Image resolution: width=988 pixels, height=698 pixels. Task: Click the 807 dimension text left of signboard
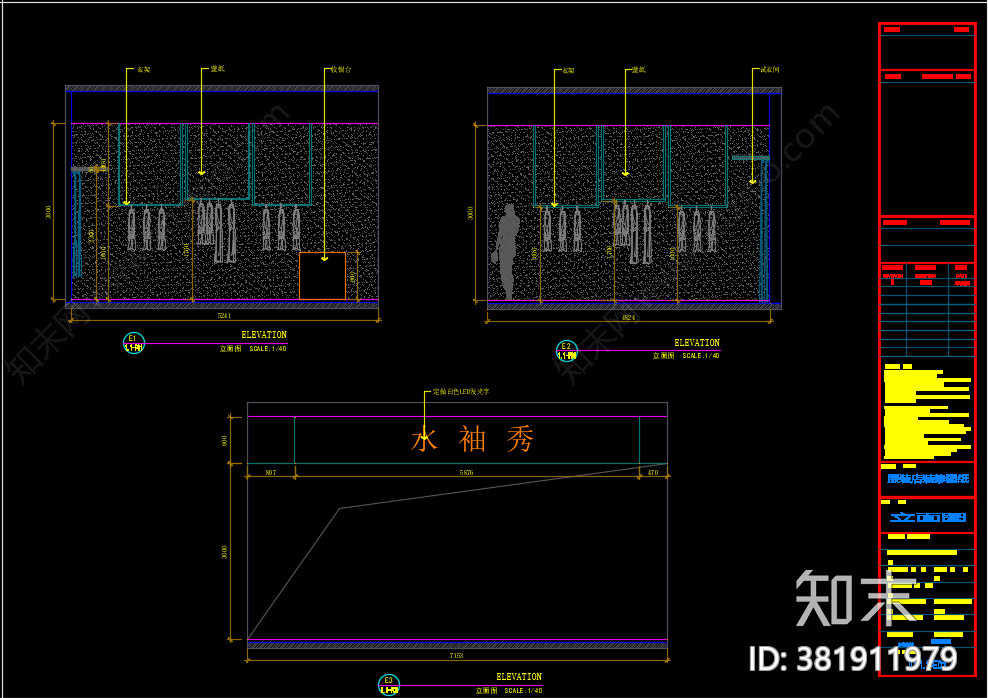point(271,472)
